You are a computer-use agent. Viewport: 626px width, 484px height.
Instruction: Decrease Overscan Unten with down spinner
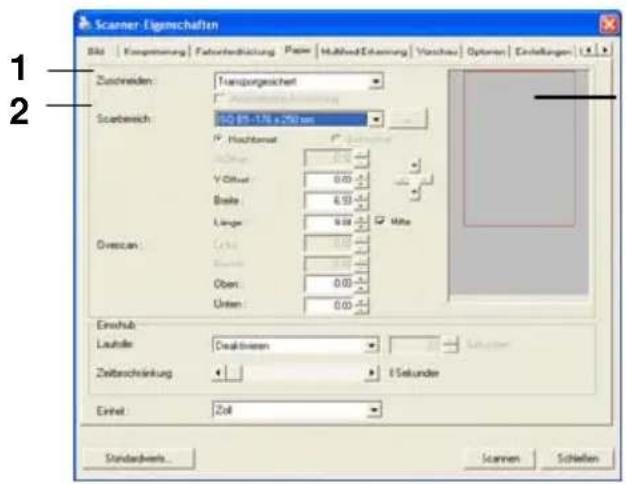pyautogui.click(x=361, y=309)
